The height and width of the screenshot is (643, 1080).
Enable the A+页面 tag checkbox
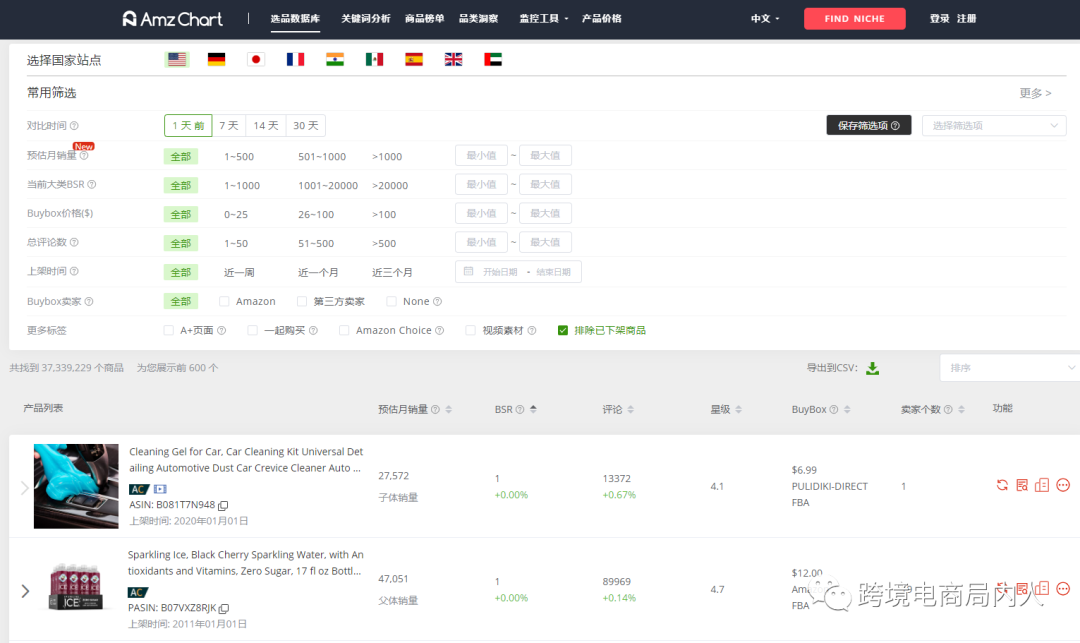tap(169, 330)
